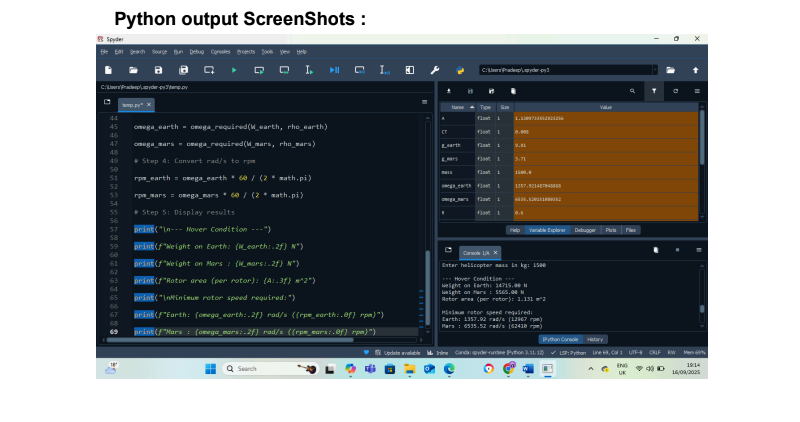The height and width of the screenshot is (422, 800).
Task: Click the Update available status item
Action: click(x=397, y=353)
